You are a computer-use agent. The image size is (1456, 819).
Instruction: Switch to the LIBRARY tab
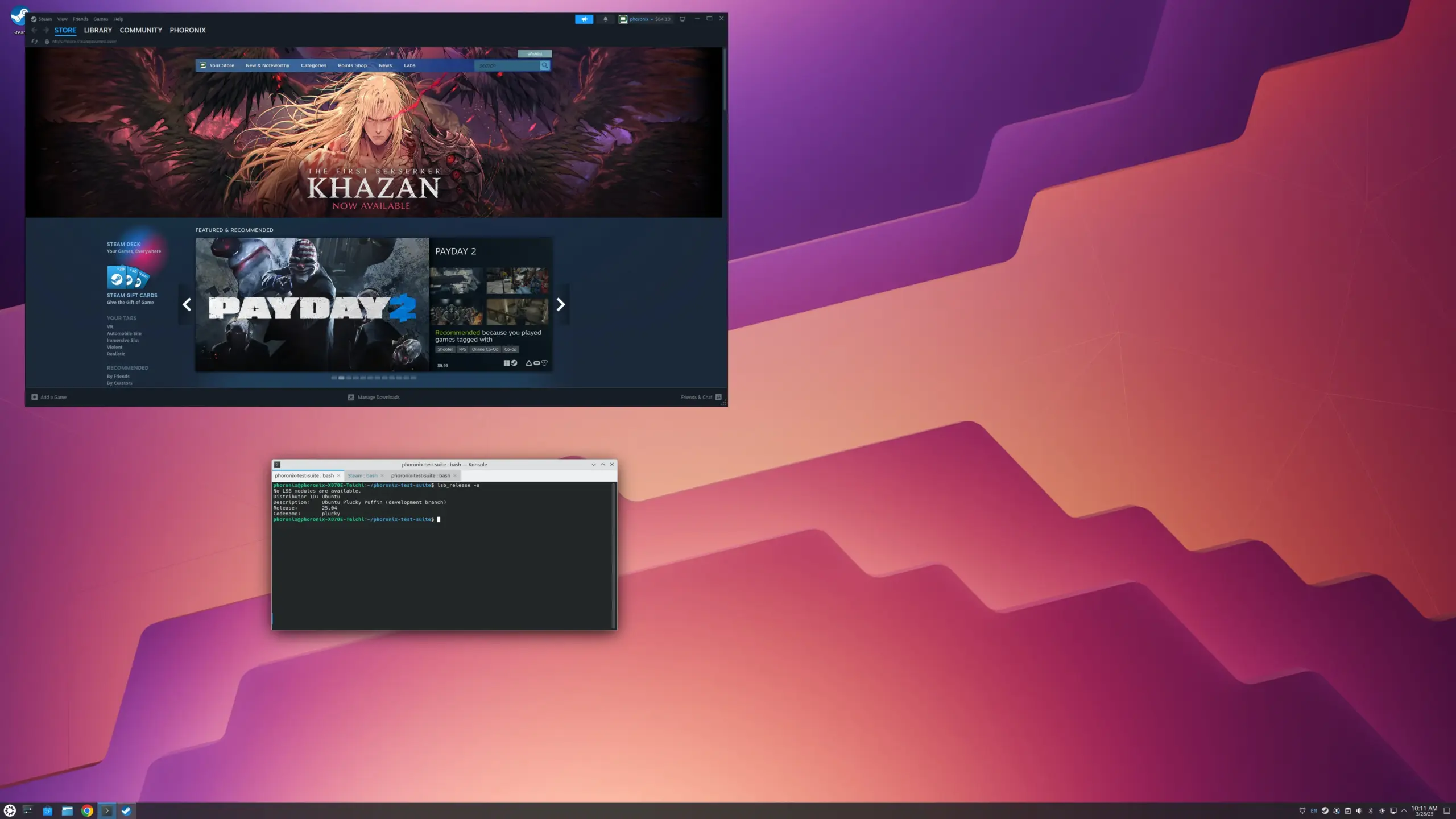97,30
